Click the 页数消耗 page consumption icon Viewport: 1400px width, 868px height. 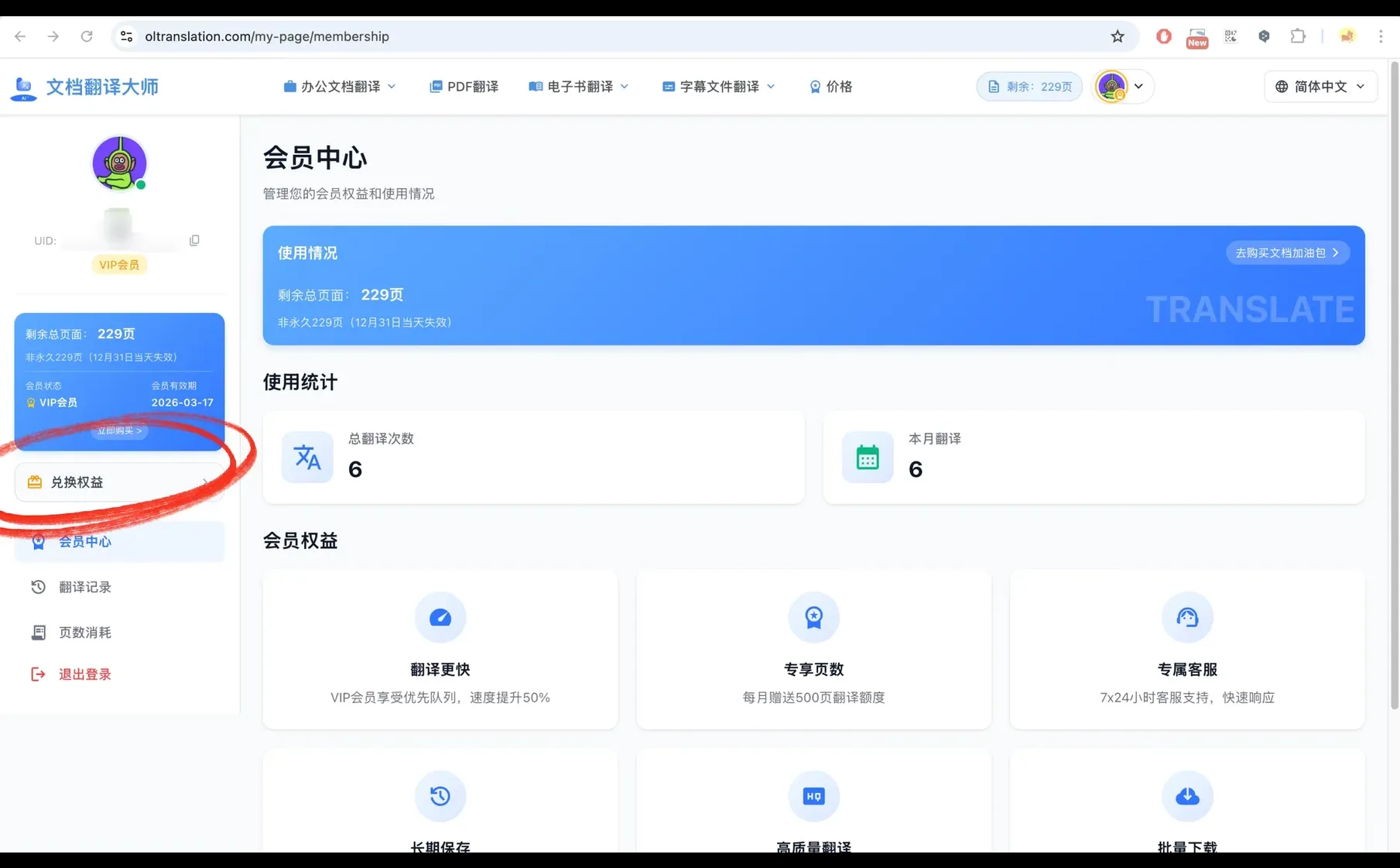coord(38,632)
